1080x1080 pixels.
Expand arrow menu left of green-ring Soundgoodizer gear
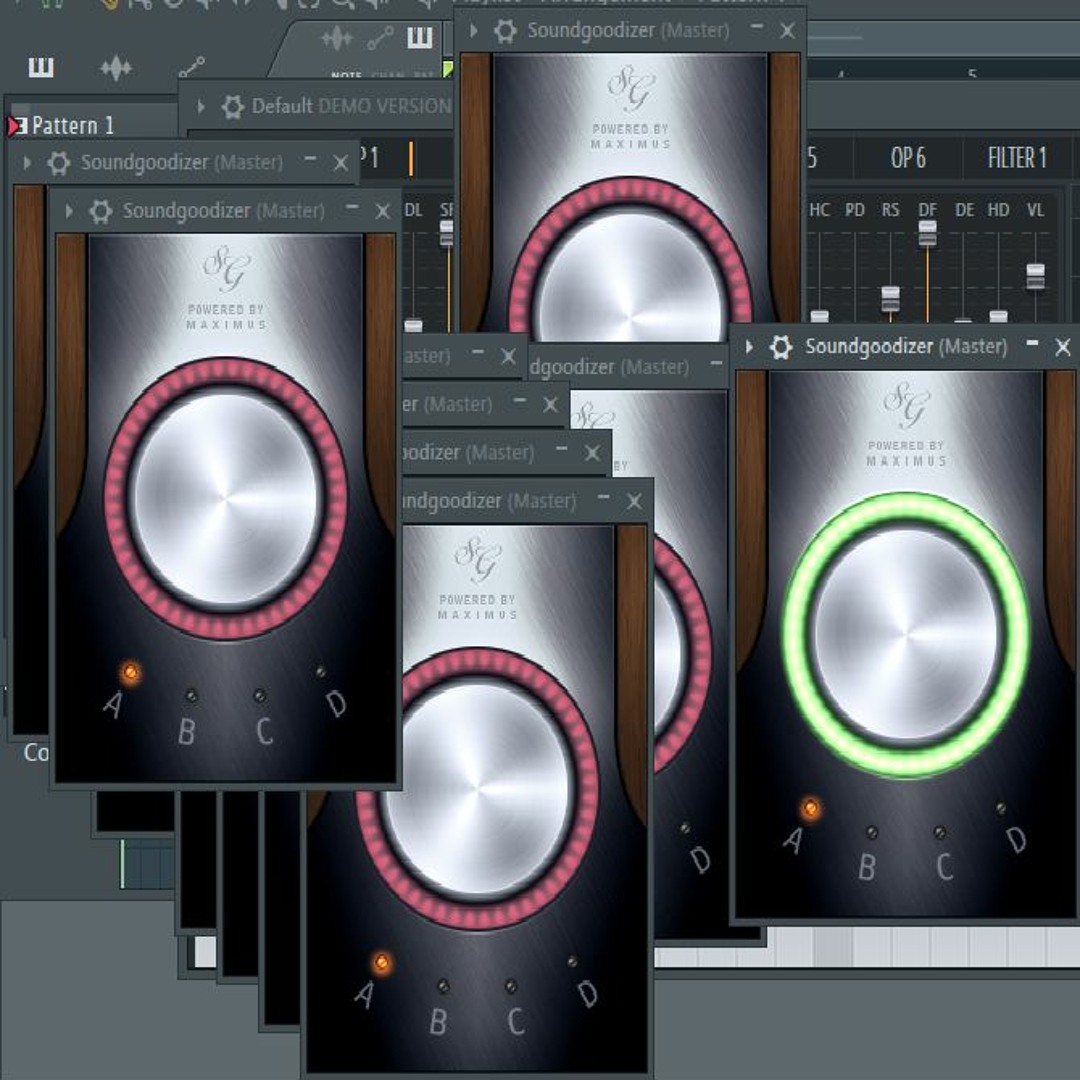pyautogui.click(x=750, y=347)
